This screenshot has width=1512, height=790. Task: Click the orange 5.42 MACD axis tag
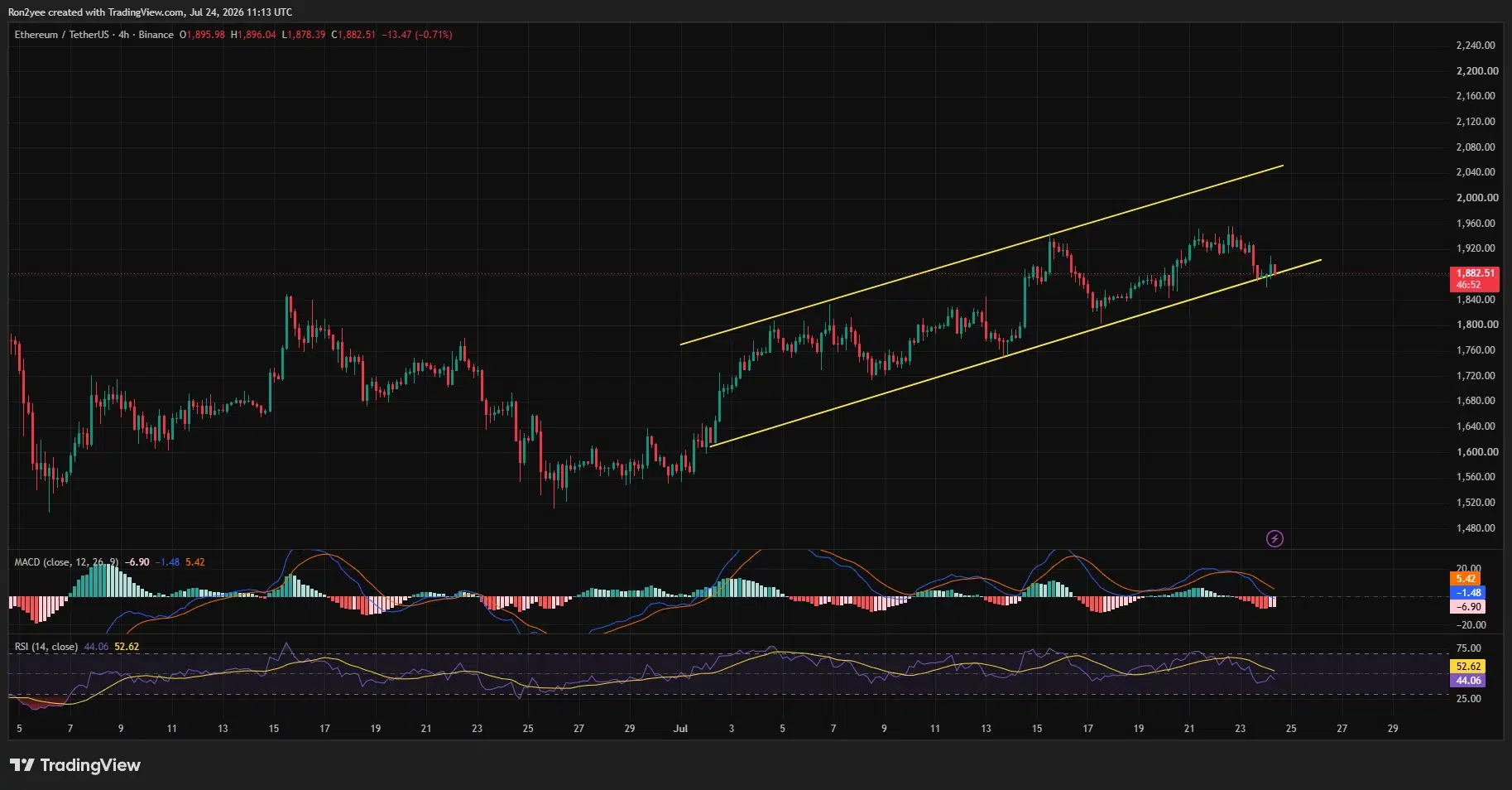coord(1466,579)
